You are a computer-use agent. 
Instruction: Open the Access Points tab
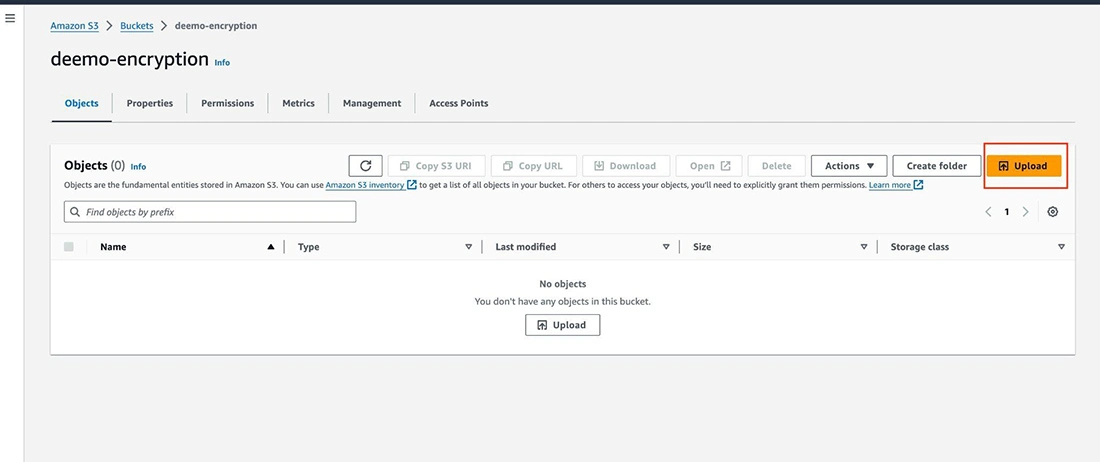(x=459, y=103)
